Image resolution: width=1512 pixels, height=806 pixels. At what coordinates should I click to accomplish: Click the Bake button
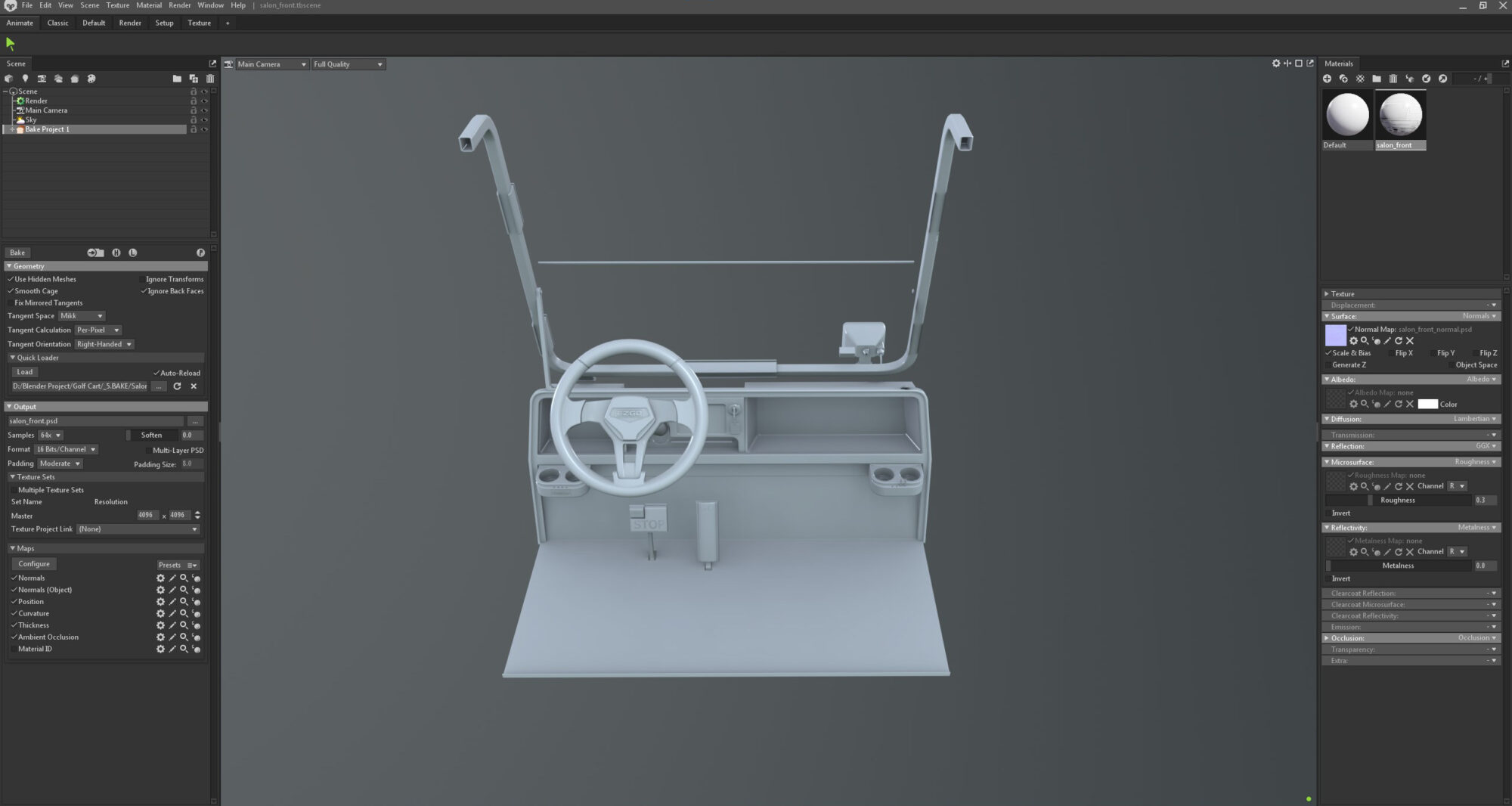(x=17, y=253)
